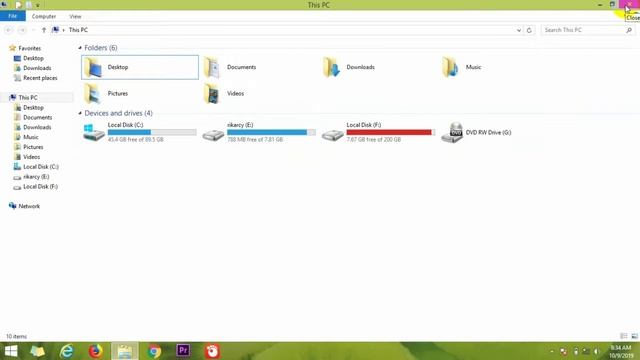Open the Desktop folder tile
Screen dimensions: 640x360
[140, 67]
